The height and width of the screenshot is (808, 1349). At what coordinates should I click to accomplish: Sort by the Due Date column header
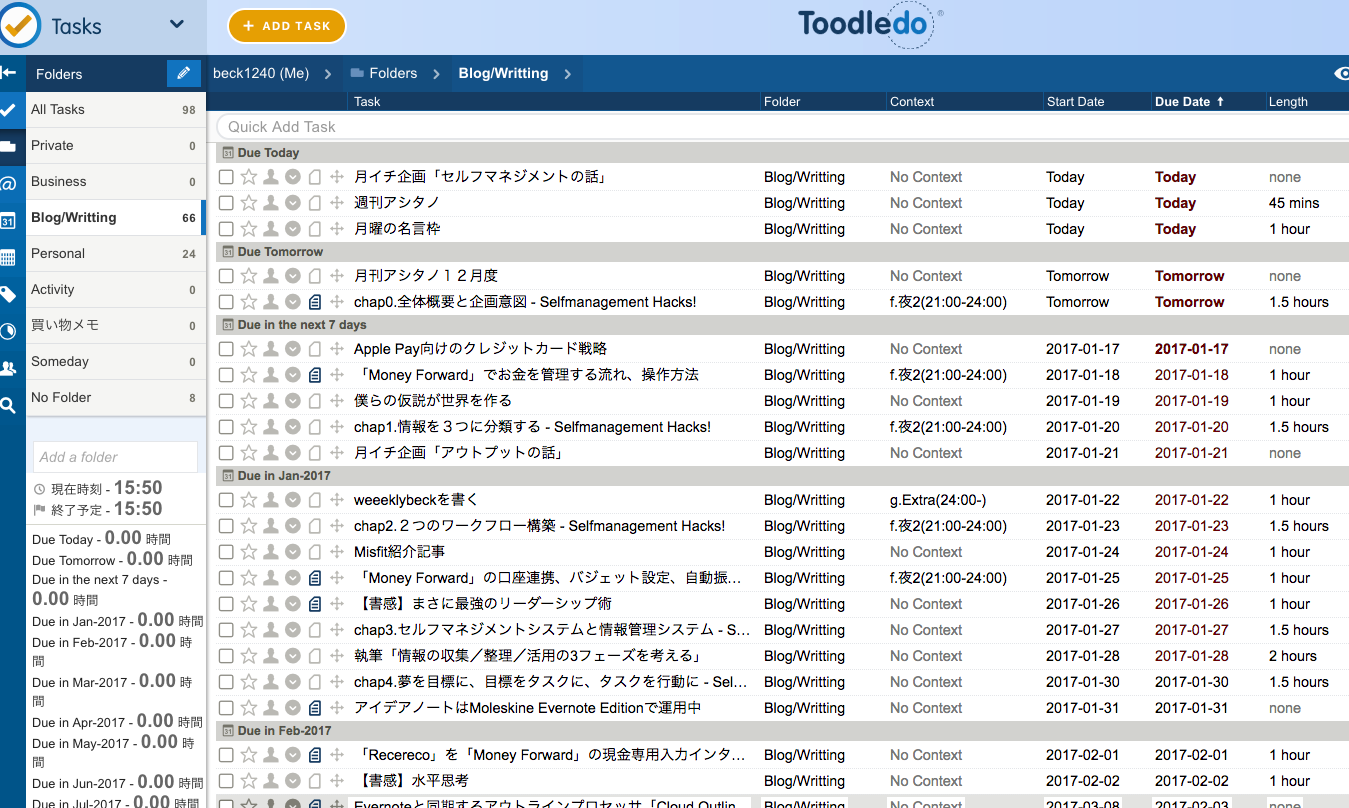[1183, 102]
